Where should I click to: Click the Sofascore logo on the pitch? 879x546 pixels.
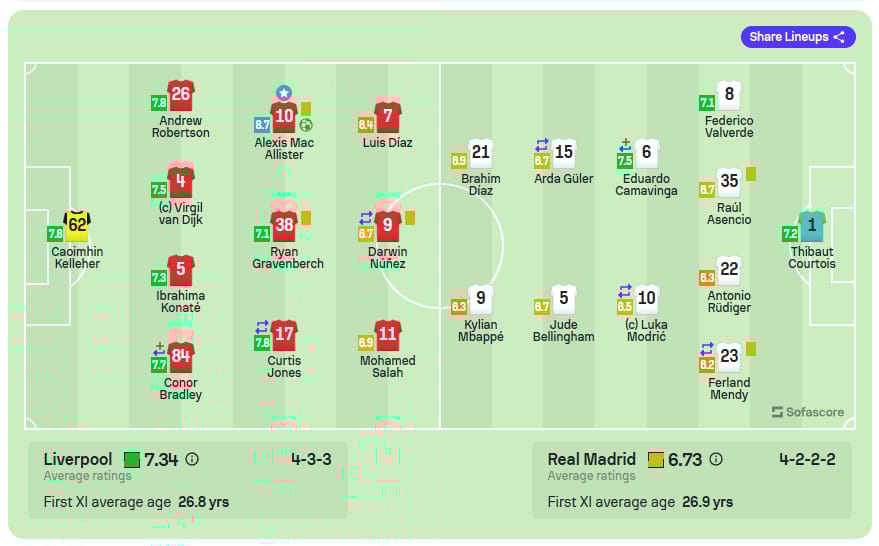(x=808, y=412)
